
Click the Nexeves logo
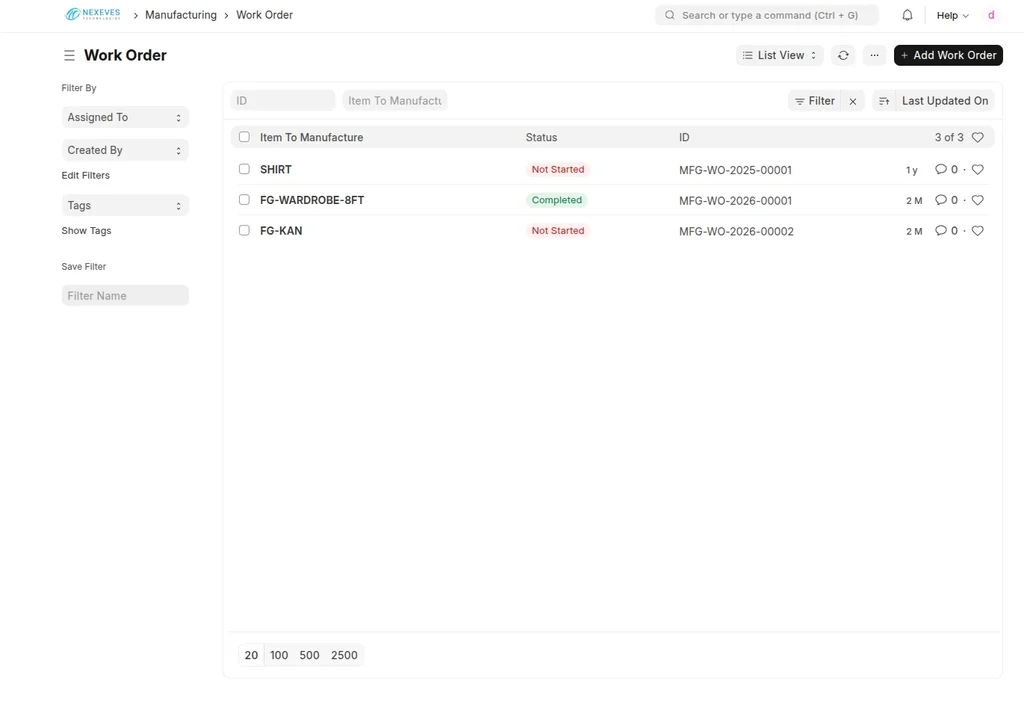click(93, 14)
